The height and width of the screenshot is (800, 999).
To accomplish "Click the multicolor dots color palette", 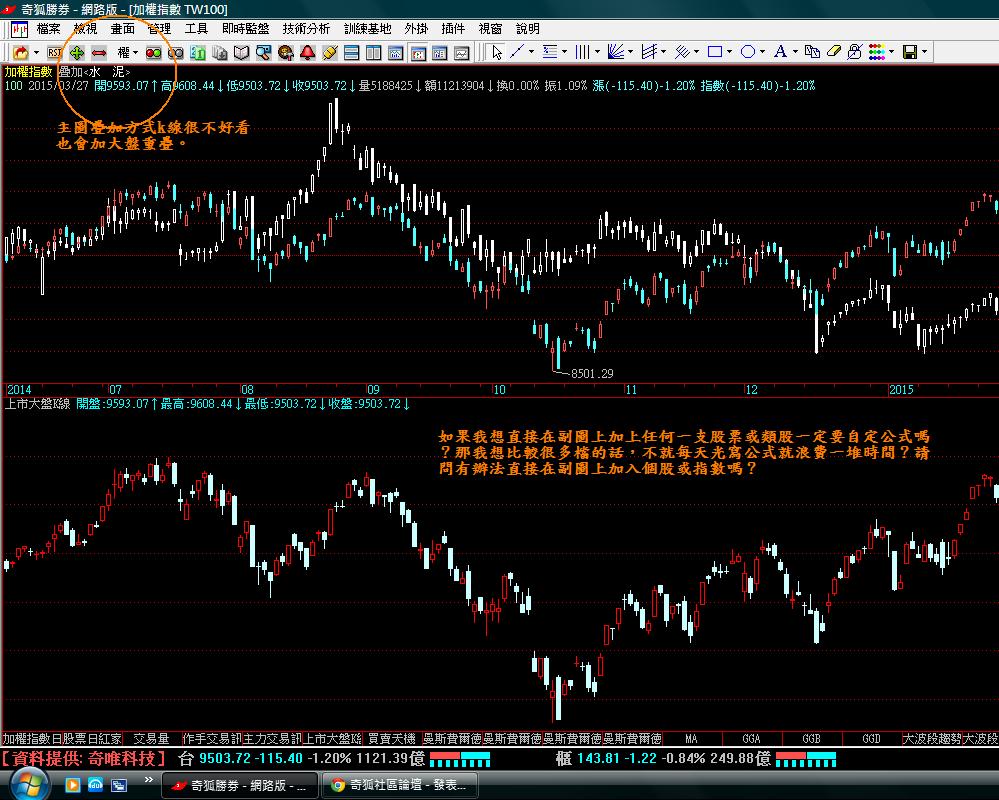I will click(875, 51).
